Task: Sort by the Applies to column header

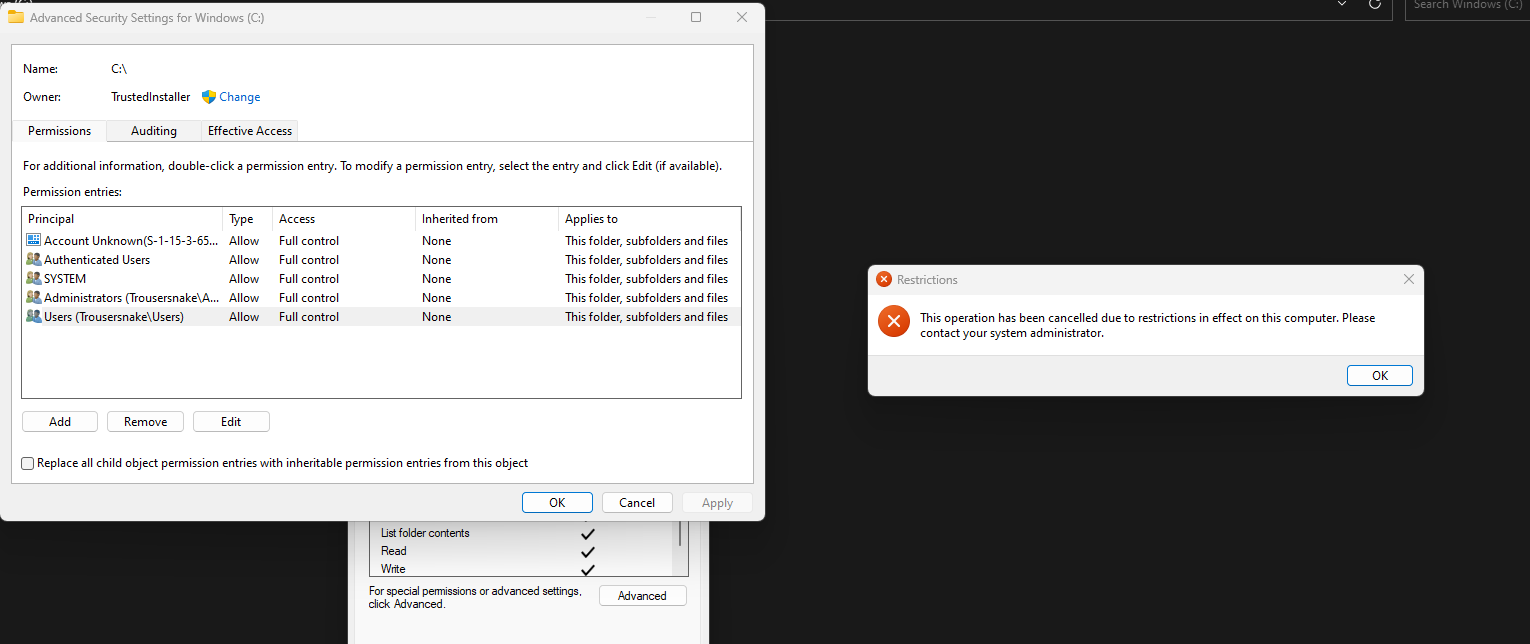Action: [x=649, y=219]
